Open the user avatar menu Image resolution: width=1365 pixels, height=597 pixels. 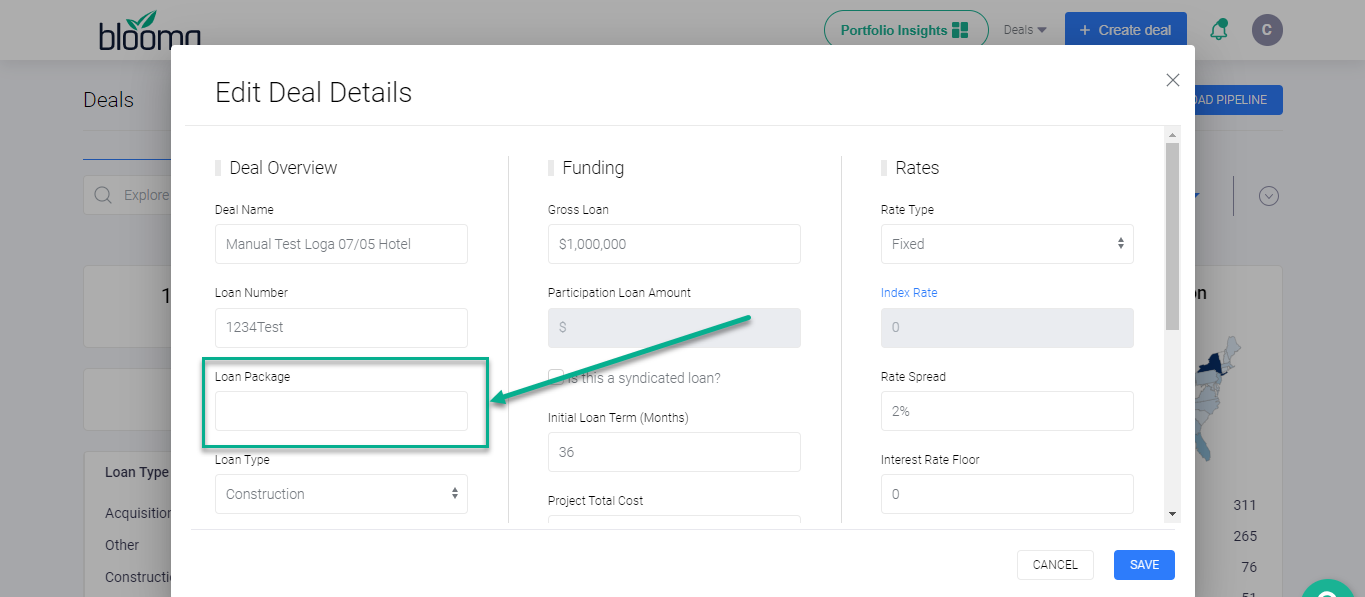point(1267,30)
